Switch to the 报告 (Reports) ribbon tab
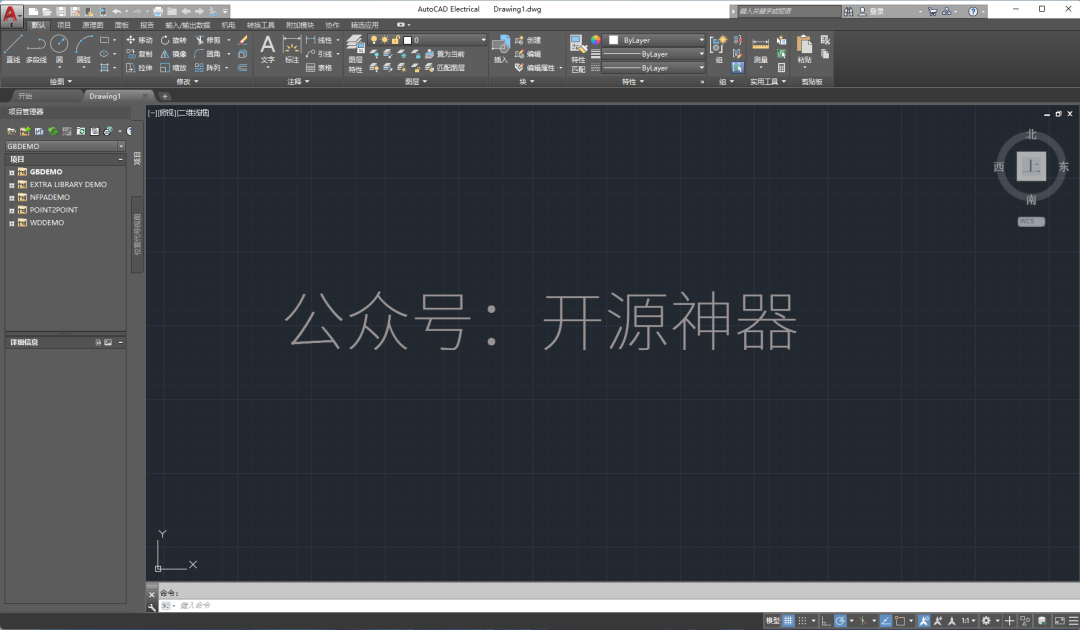Screen dimensions: 1080x630 (147, 25)
